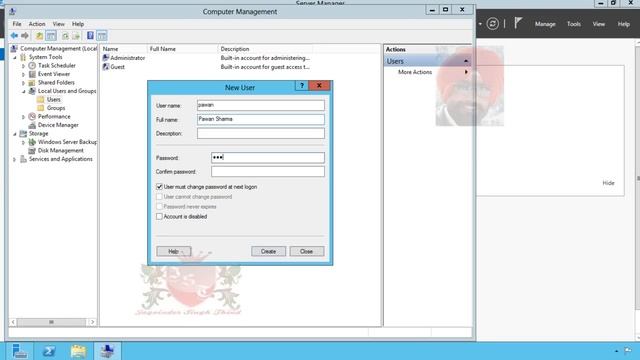Select Computer Management (Local) root node
This screenshot has height=360, width=640.
pos(58,49)
